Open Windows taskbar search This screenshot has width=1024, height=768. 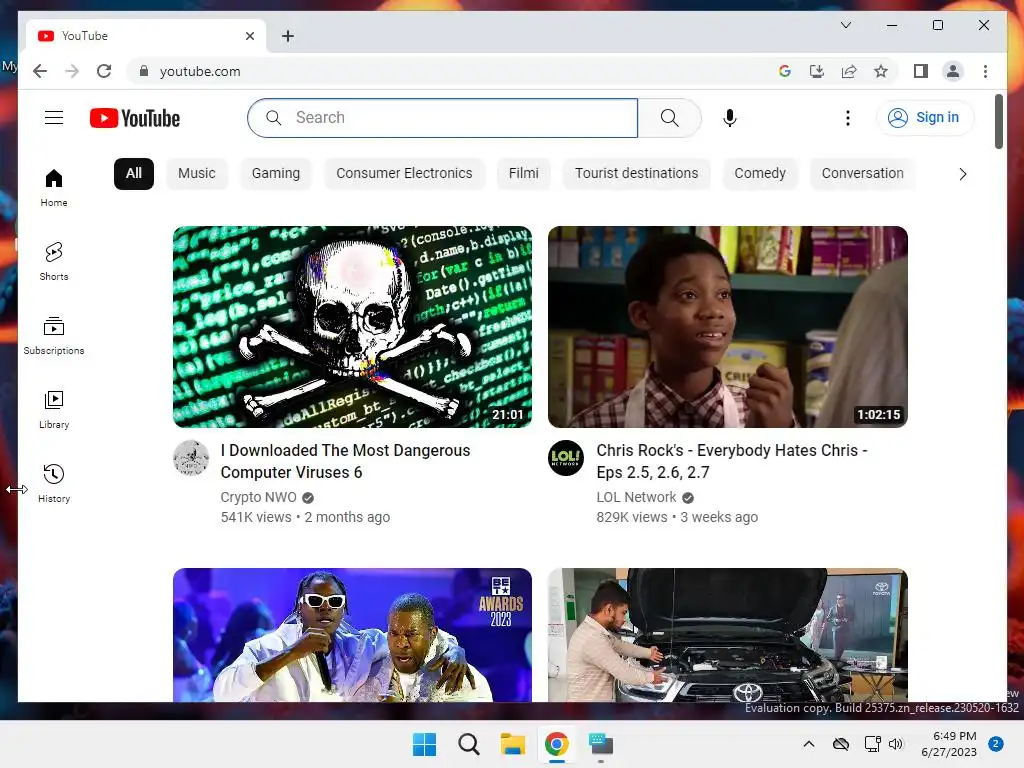468,744
